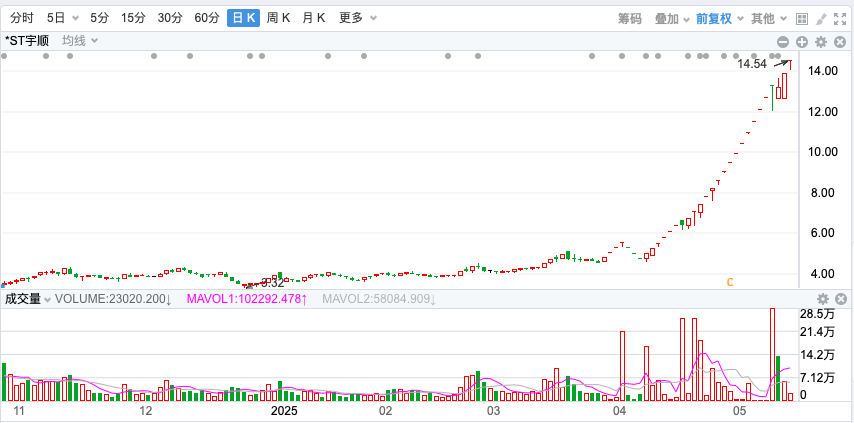Open the 均线 indicator dropdown
The image size is (854, 423).
80,41
